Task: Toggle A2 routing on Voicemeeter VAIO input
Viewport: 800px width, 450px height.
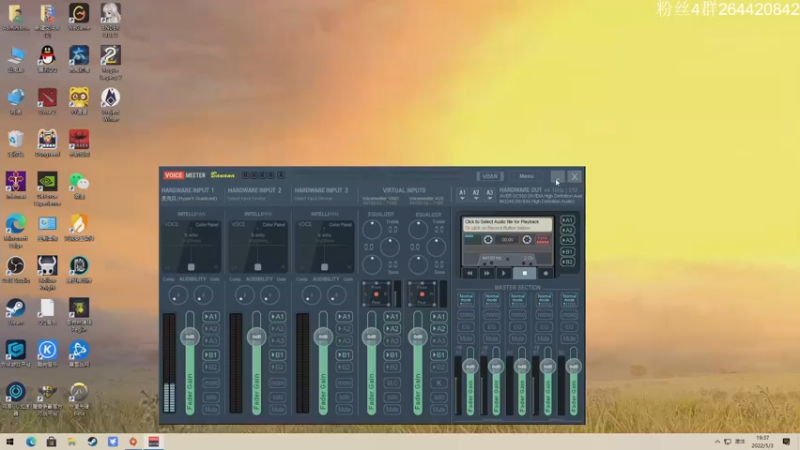Action: [x=392, y=329]
